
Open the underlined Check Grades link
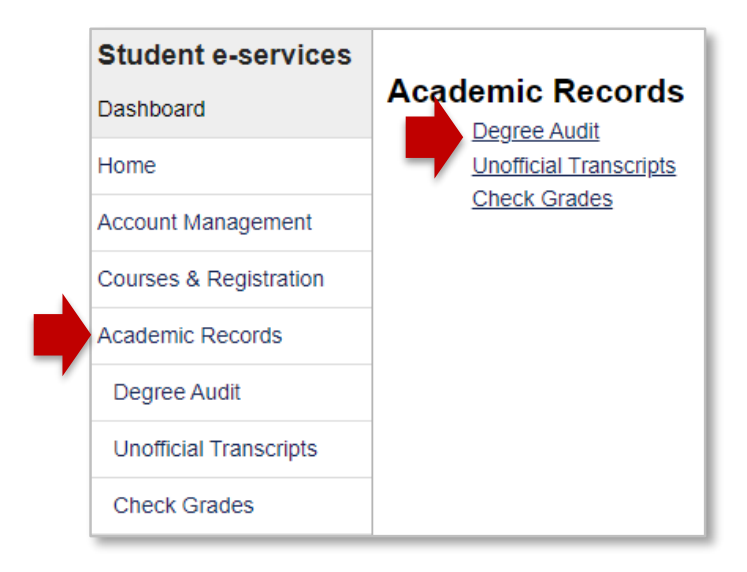click(542, 199)
